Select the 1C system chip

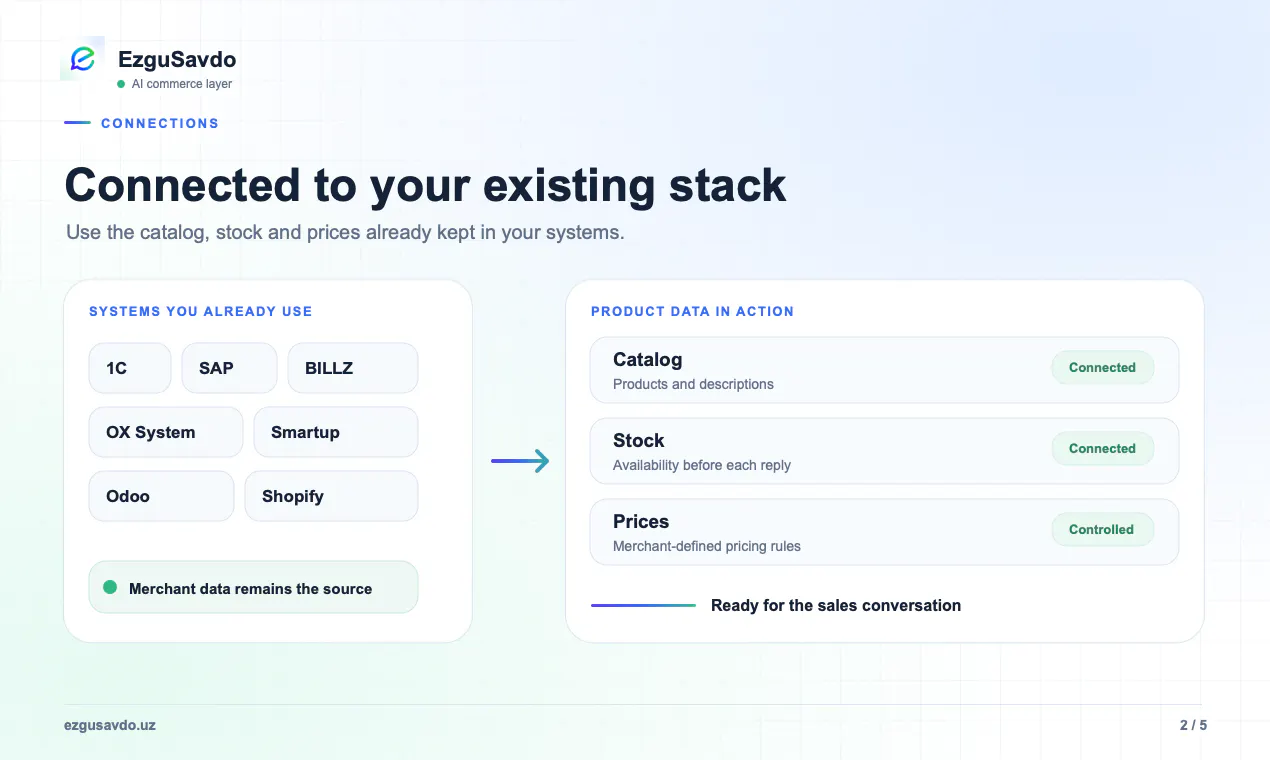[130, 368]
